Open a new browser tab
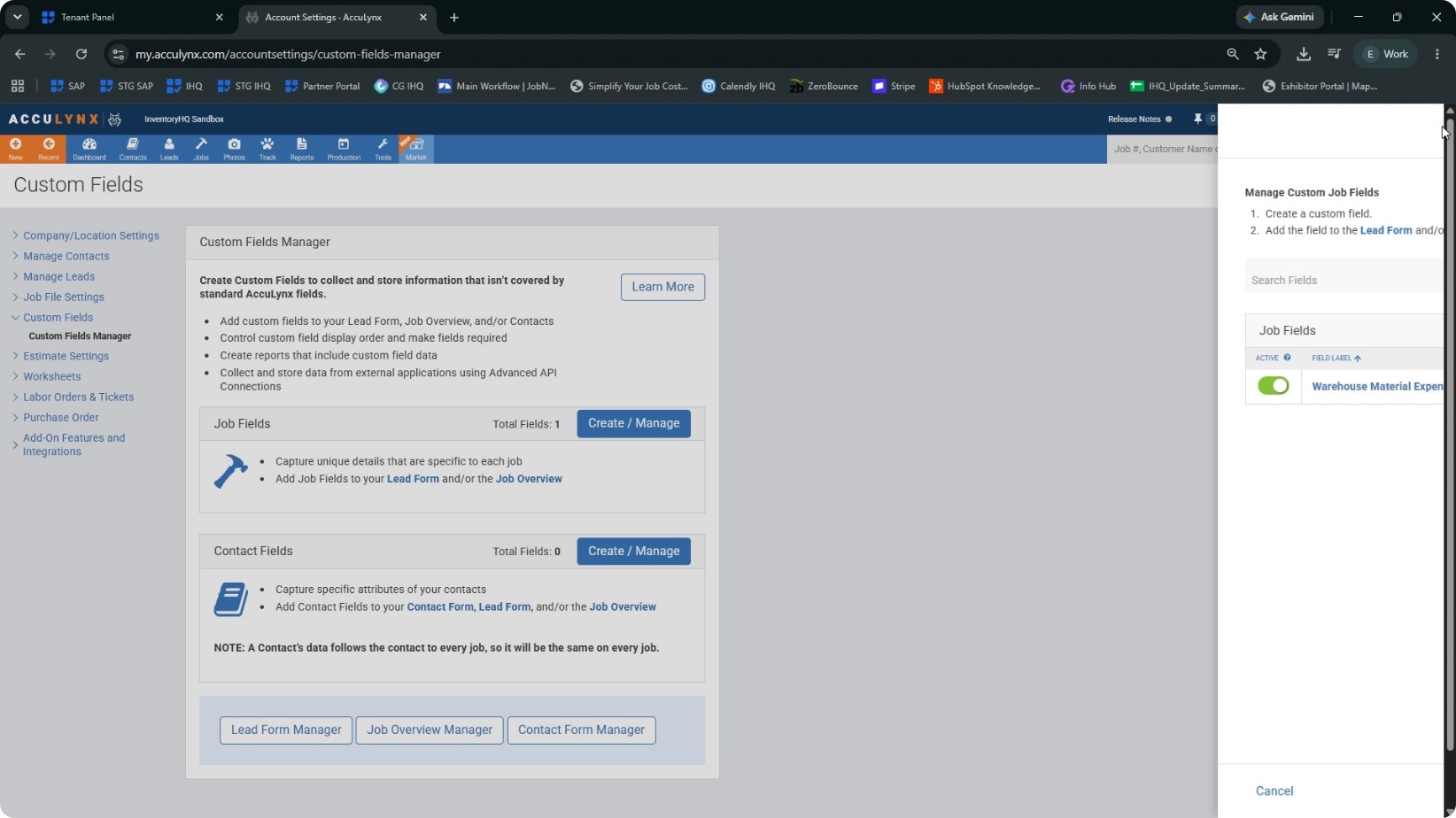Image resolution: width=1456 pixels, height=818 pixels. (x=454, y=17)
